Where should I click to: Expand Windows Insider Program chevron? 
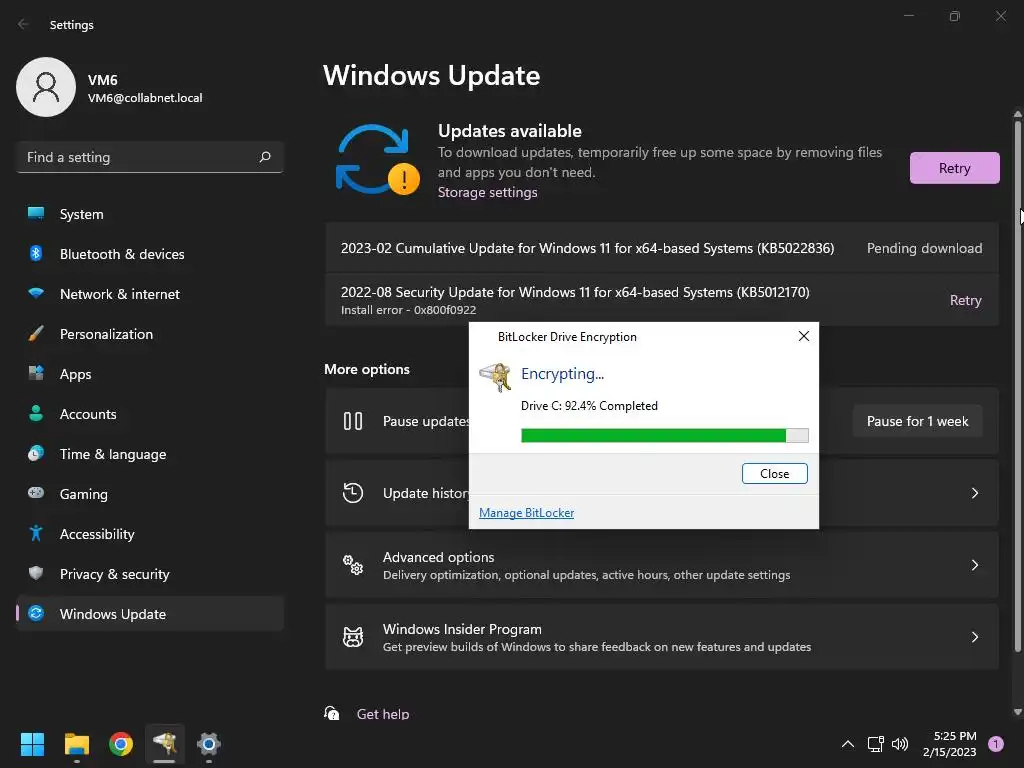pyautogui.click(x=974, y=637)
